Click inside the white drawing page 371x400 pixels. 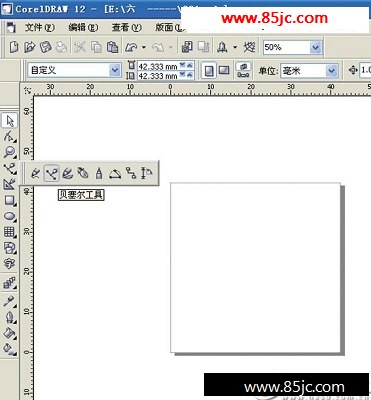tap(255, 268)
